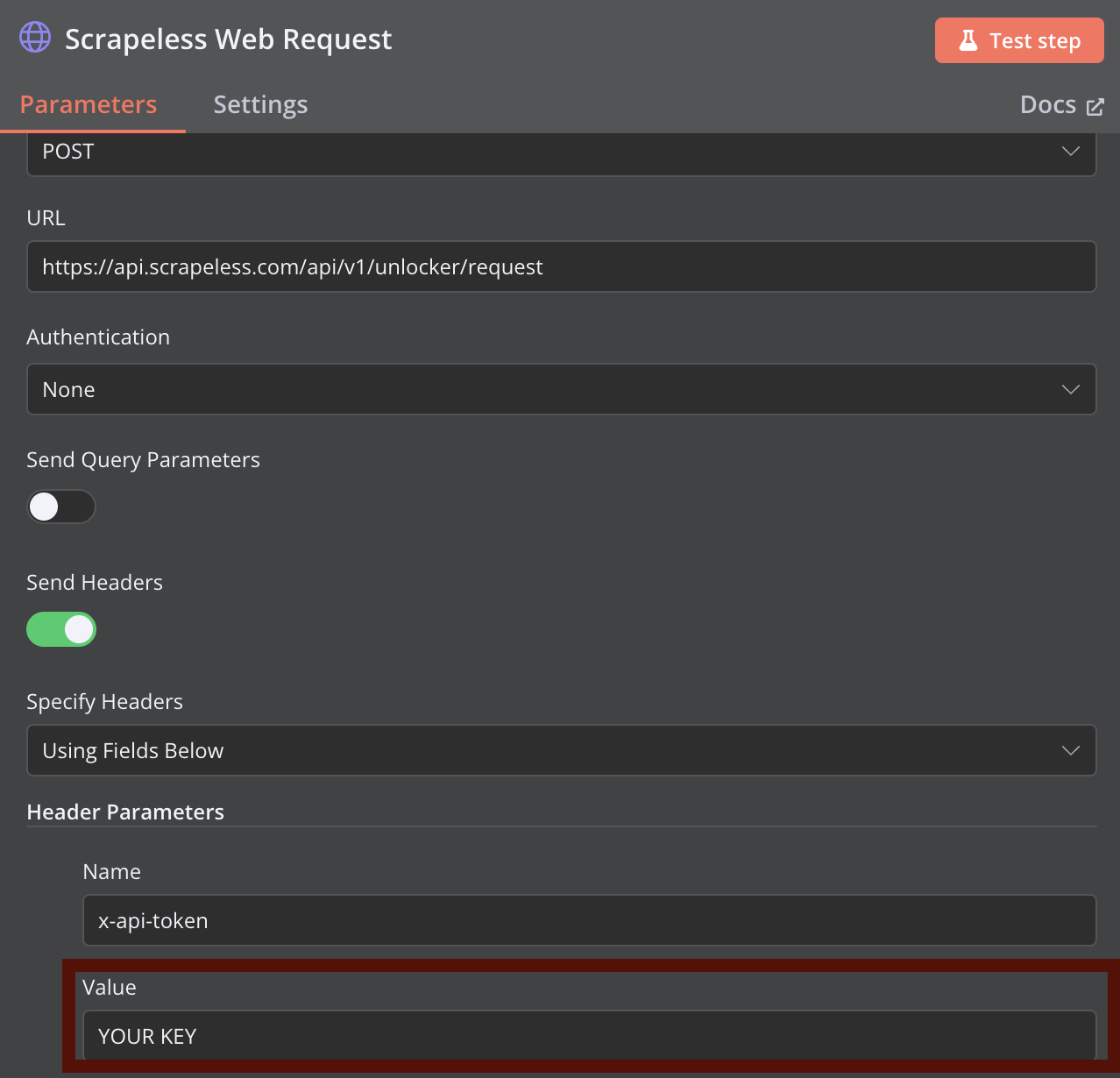The width and height of the screenshot is (1120, 1078).
Task: Switch to the Settings tab
Action: pos(260,105)
